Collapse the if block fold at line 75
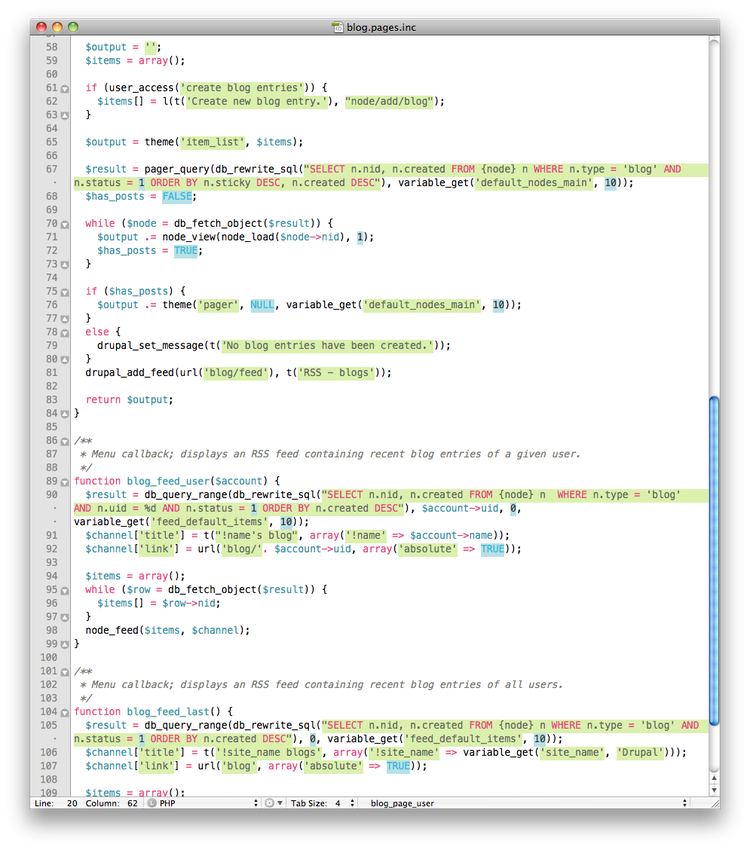 (x=64, y=292)
